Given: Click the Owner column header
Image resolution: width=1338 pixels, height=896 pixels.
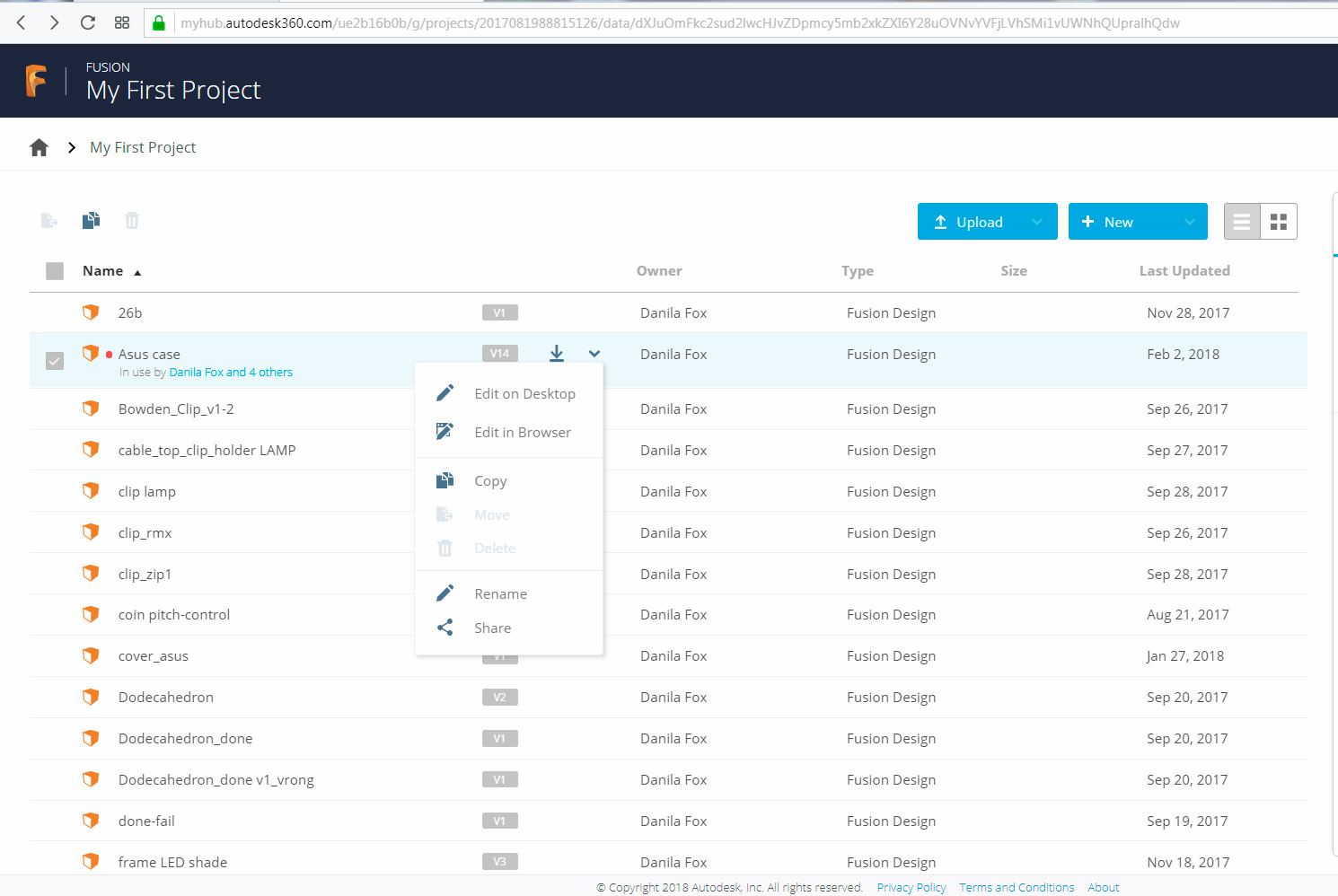Looking at the screenshot, I should (659, 271).
